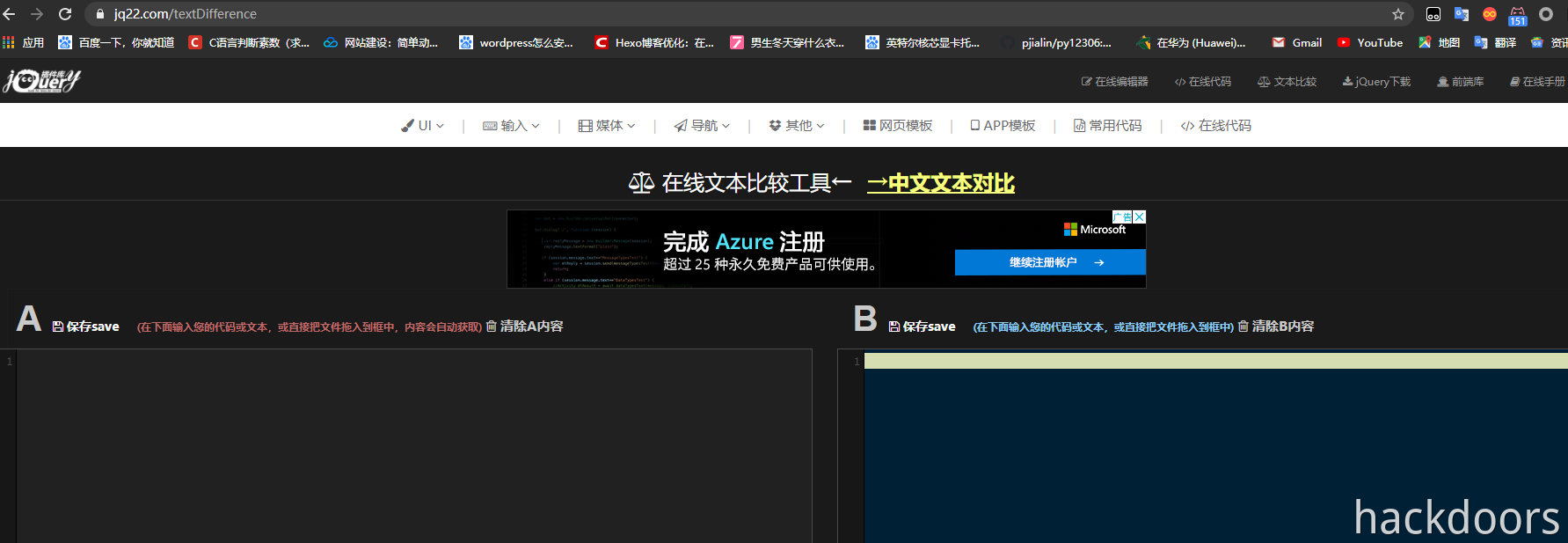
Task: Open the Gmail bookmark
Action: (1297, 42)
